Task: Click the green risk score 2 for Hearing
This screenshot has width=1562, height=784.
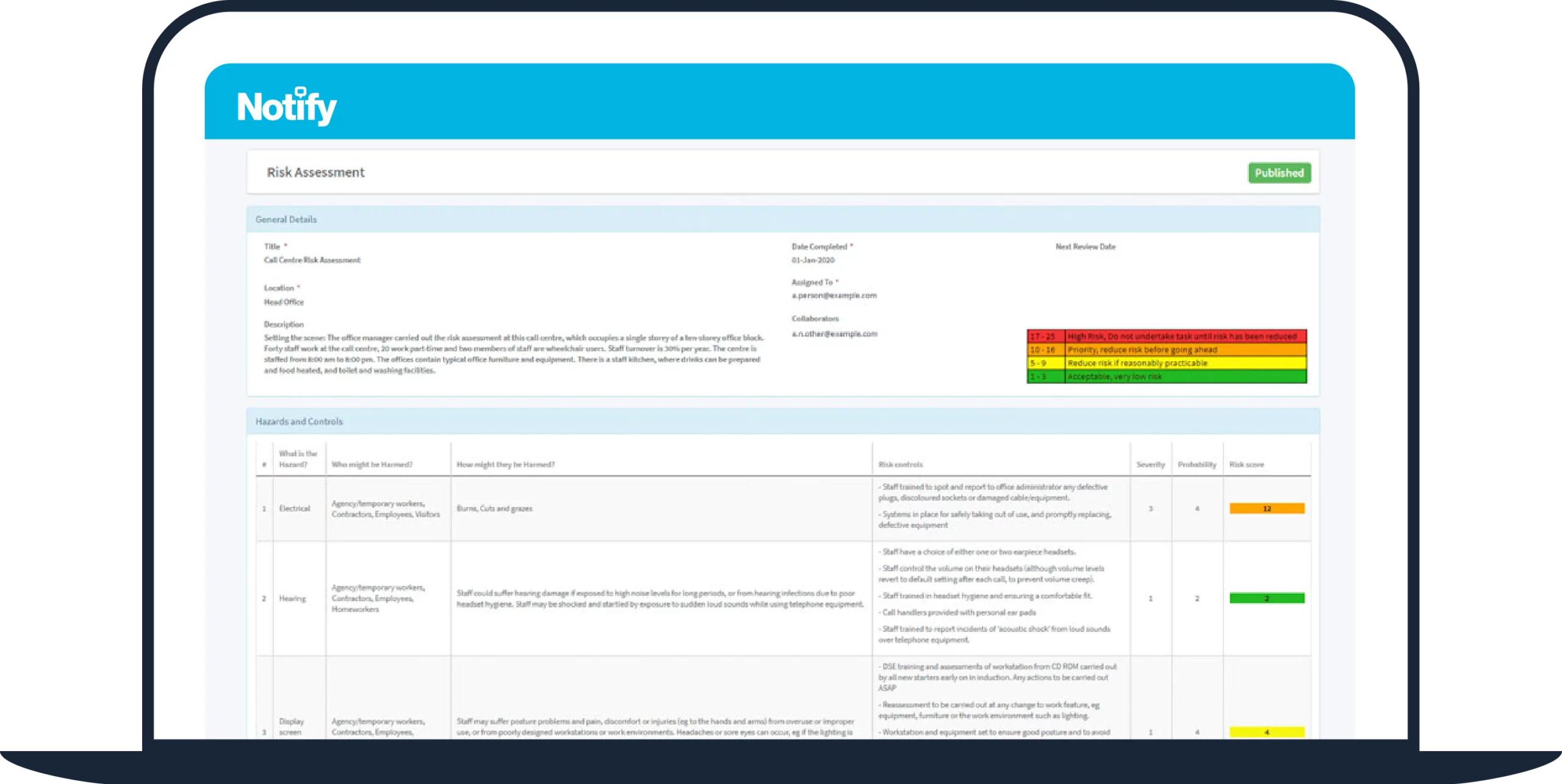Action: pyautogui.click(x=1267, y=599)
